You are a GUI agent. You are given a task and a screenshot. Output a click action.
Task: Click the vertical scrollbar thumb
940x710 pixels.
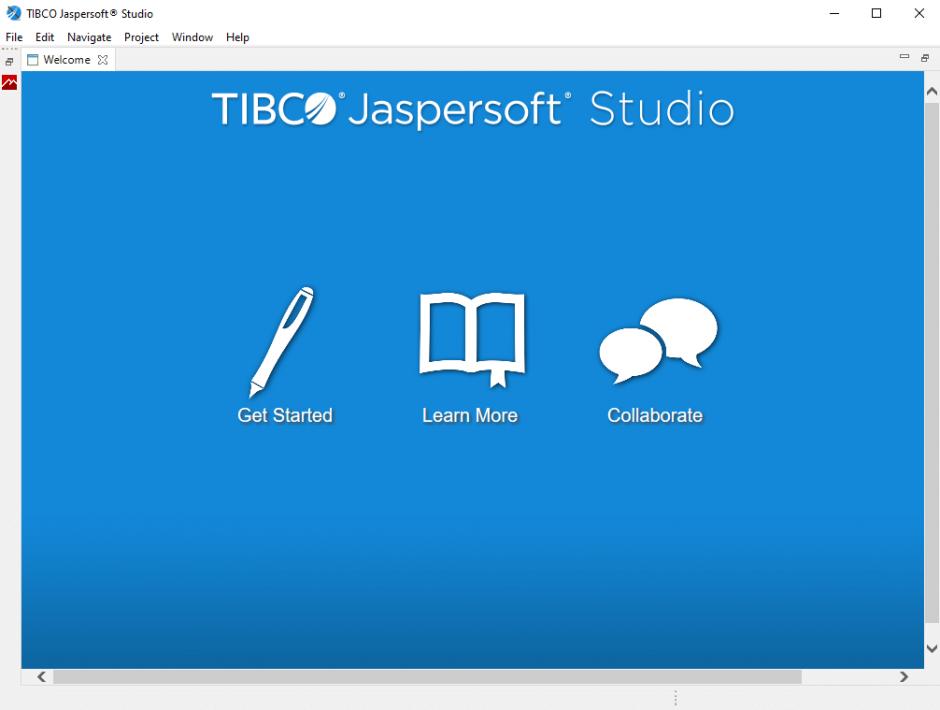pos(932,363)
